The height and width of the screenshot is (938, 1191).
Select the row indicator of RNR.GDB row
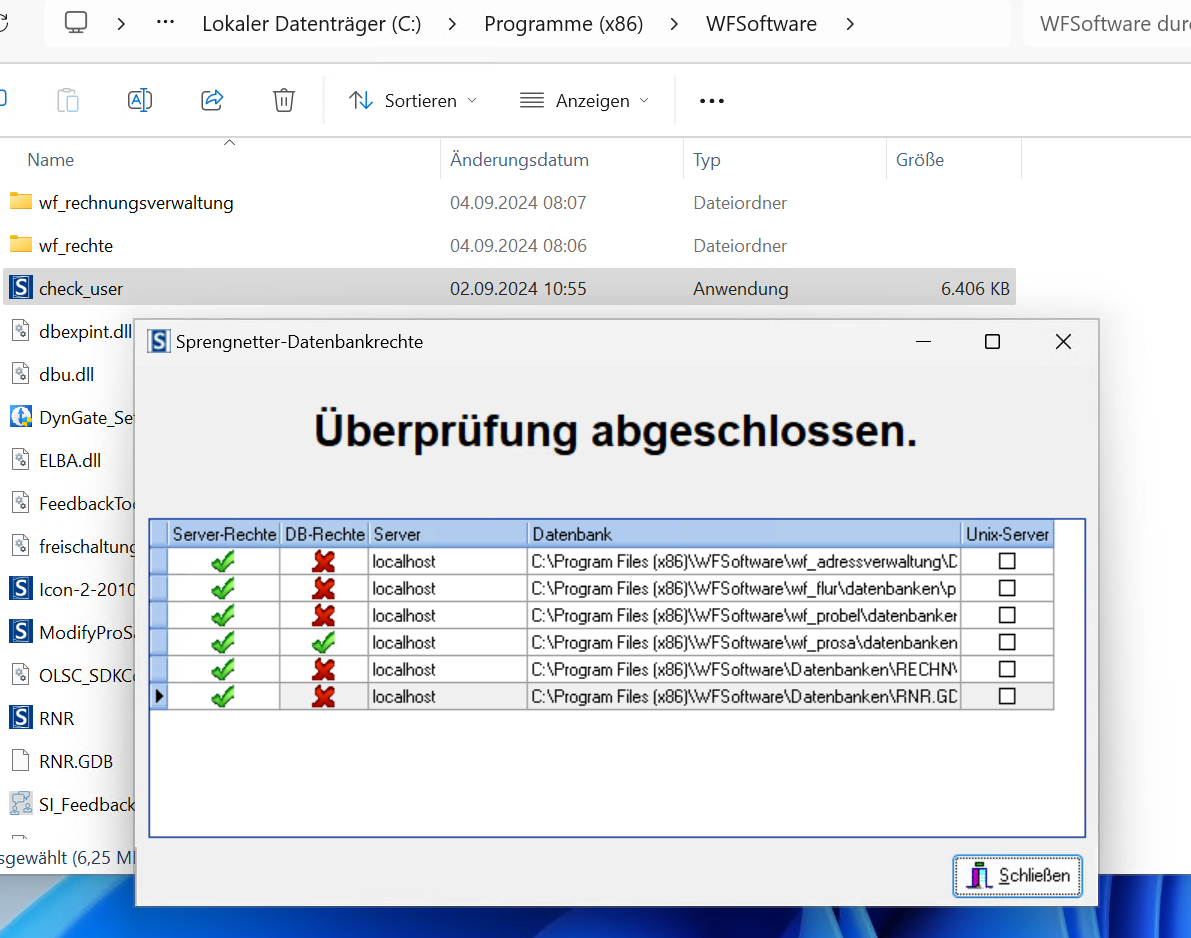[x=159, y=696]
